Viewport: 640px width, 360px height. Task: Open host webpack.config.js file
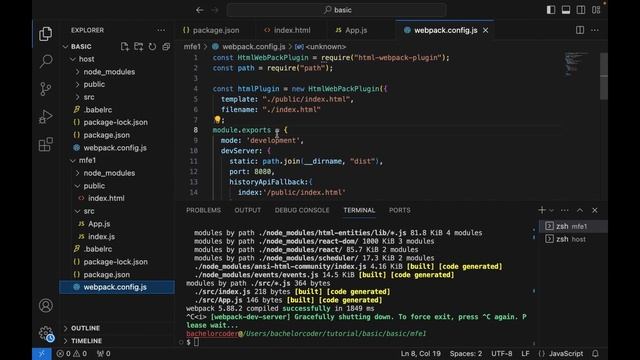tap(115, 148)
